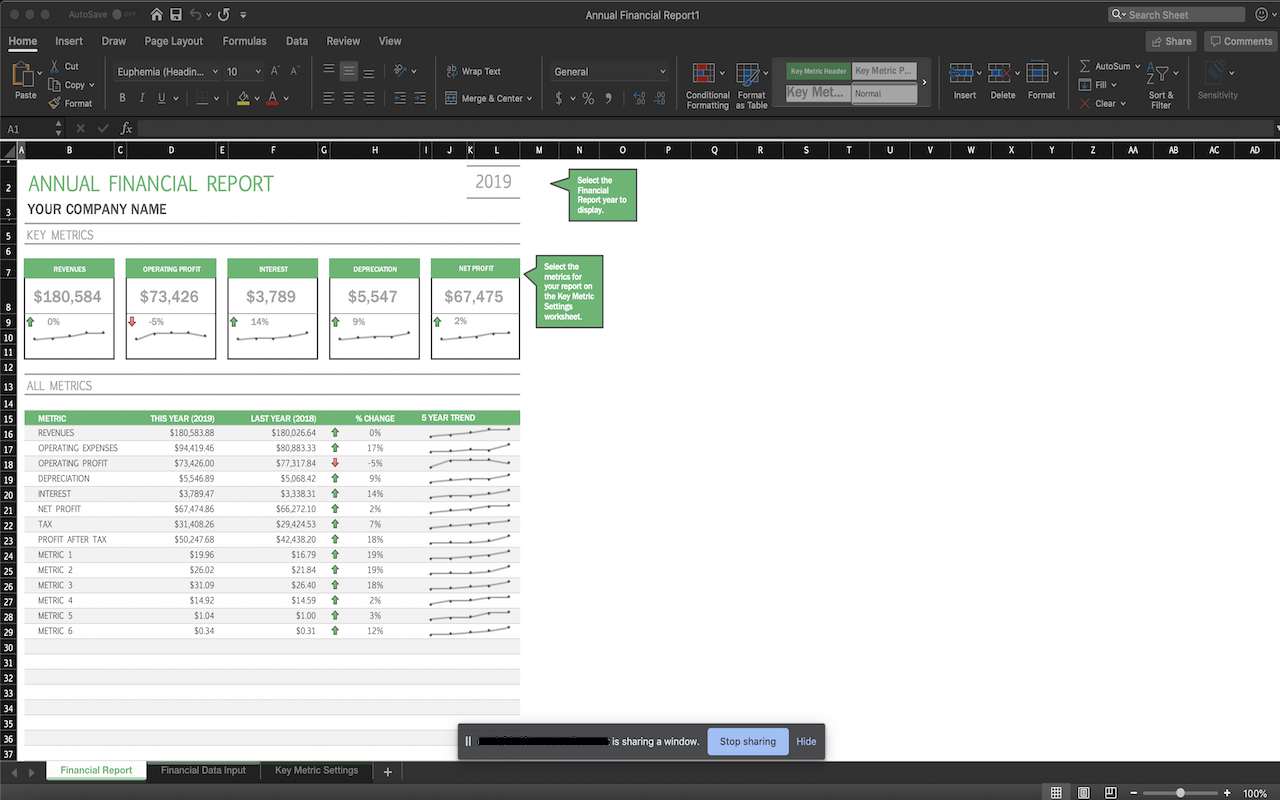The image size is (1280, 800).
Task: Switch to Financial Data Input sheet
Action: pos(203,771)
